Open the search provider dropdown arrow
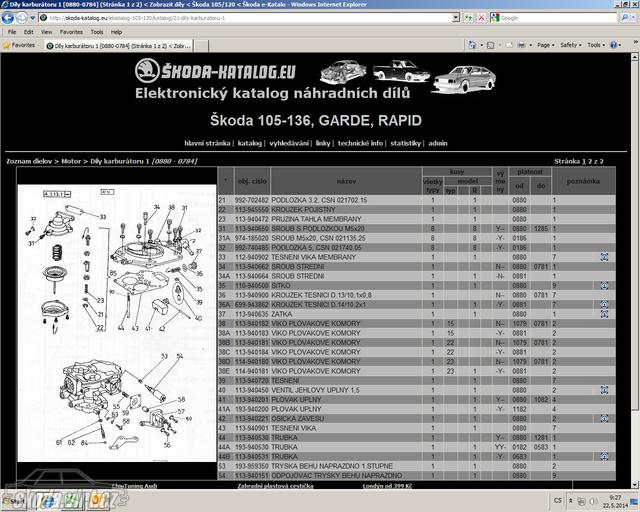 tap(634, 18)
